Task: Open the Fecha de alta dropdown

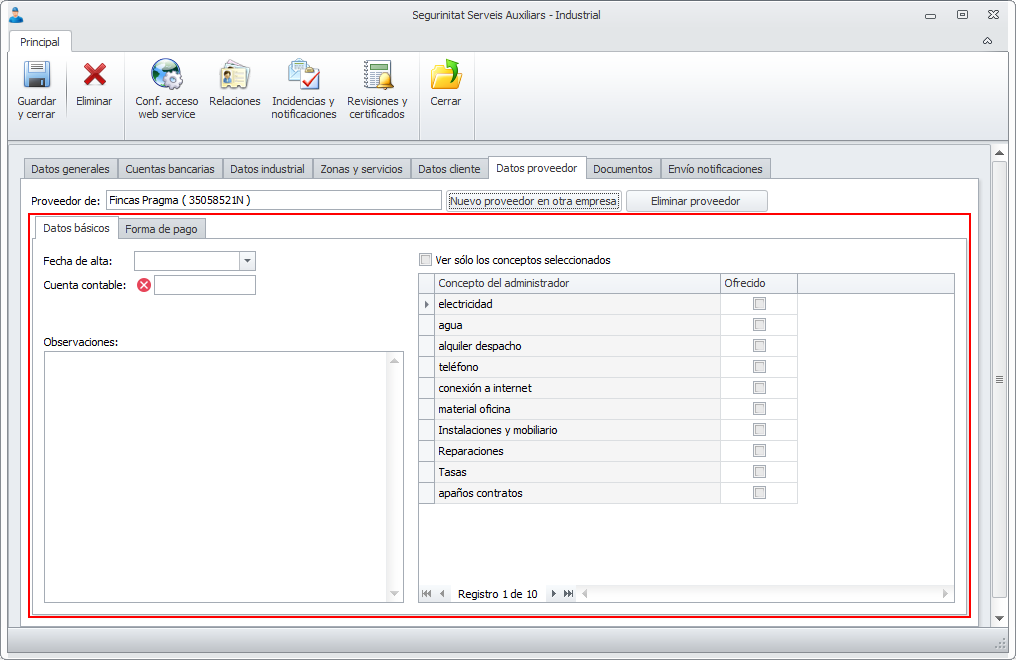Action: (247, 261)
